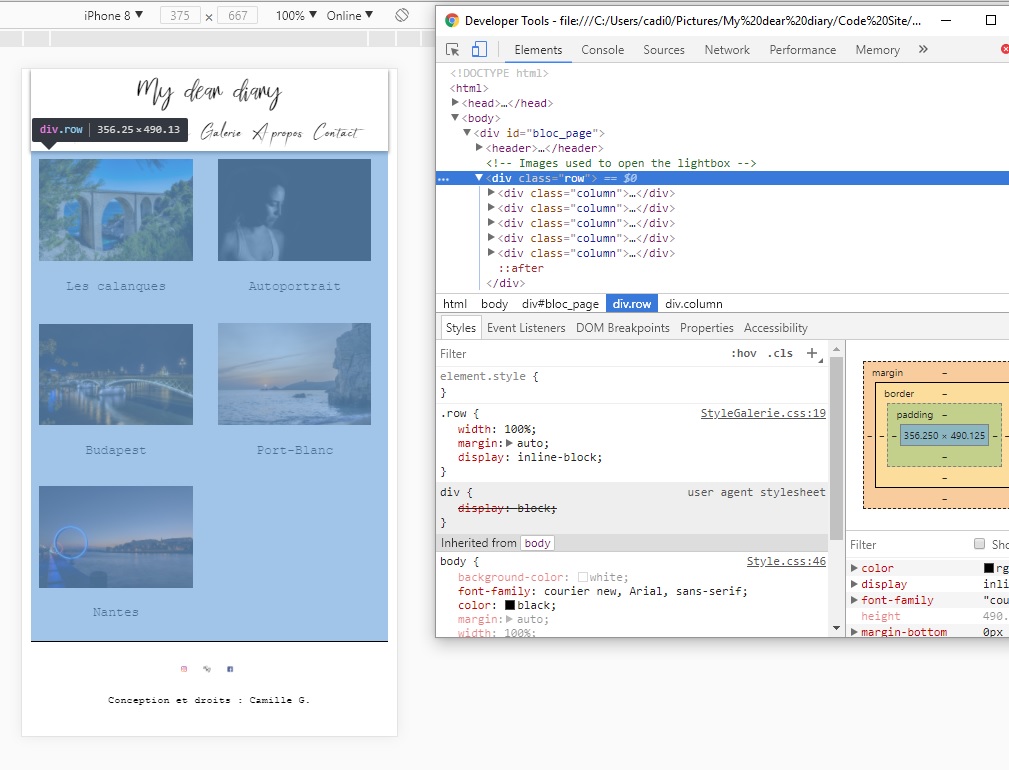Open the Network tab

coord(727,50)
